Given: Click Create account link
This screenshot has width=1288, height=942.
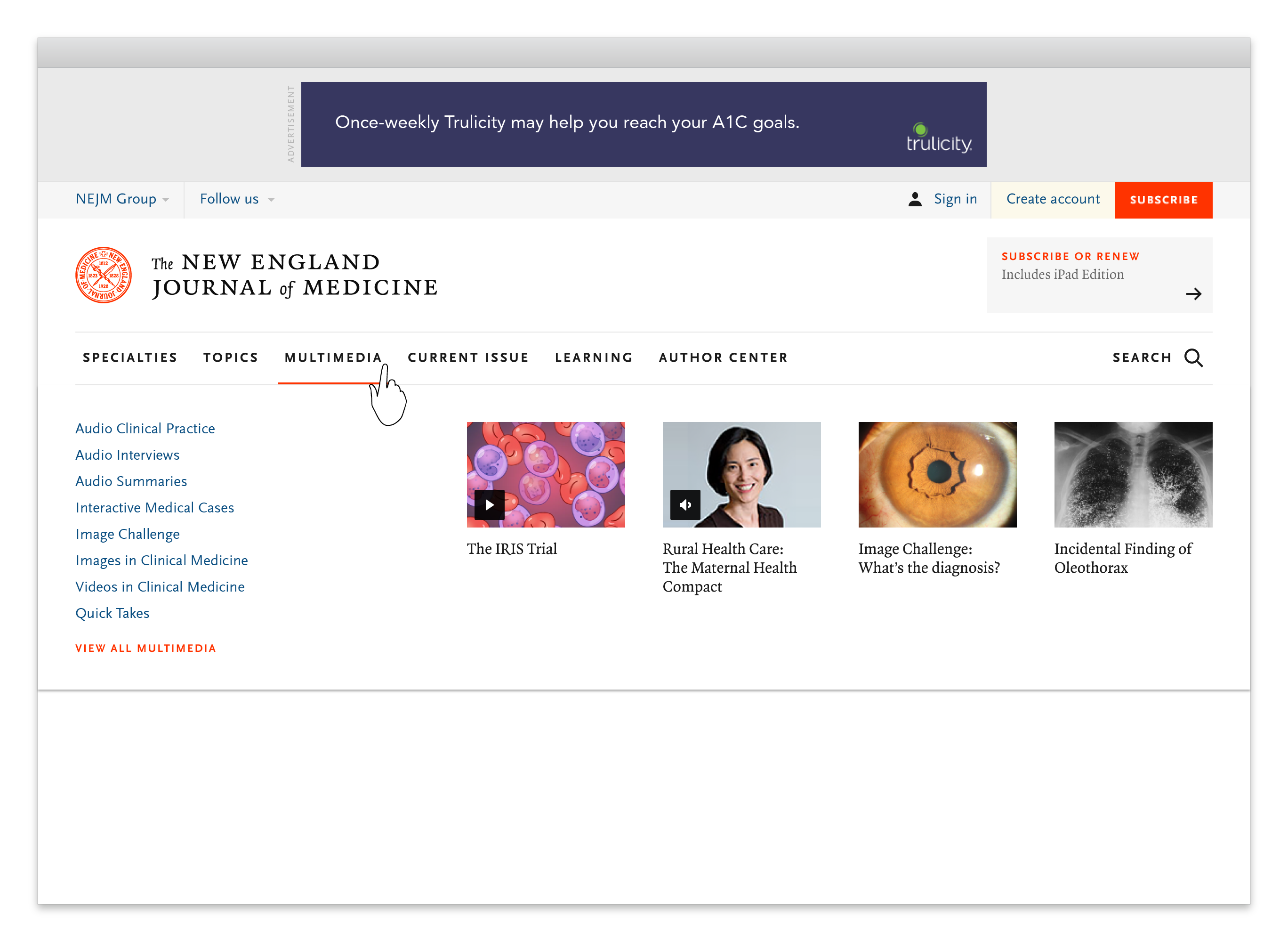Looking at the screenshot, I should pyautogui.click(x=1052, y=199).
